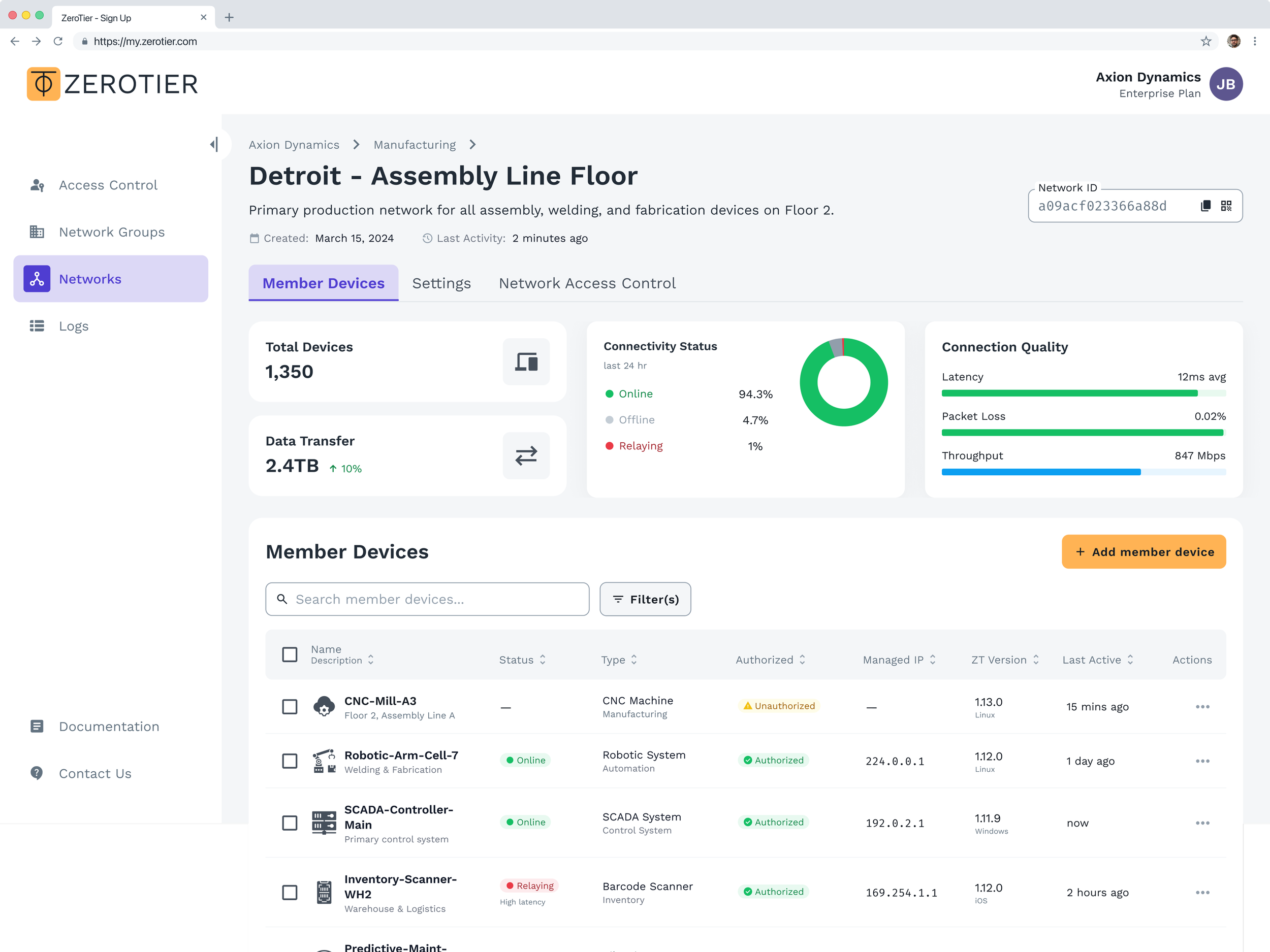
Task: Collapse the sidebar with the arrow icon
Action: click(214, 145)
